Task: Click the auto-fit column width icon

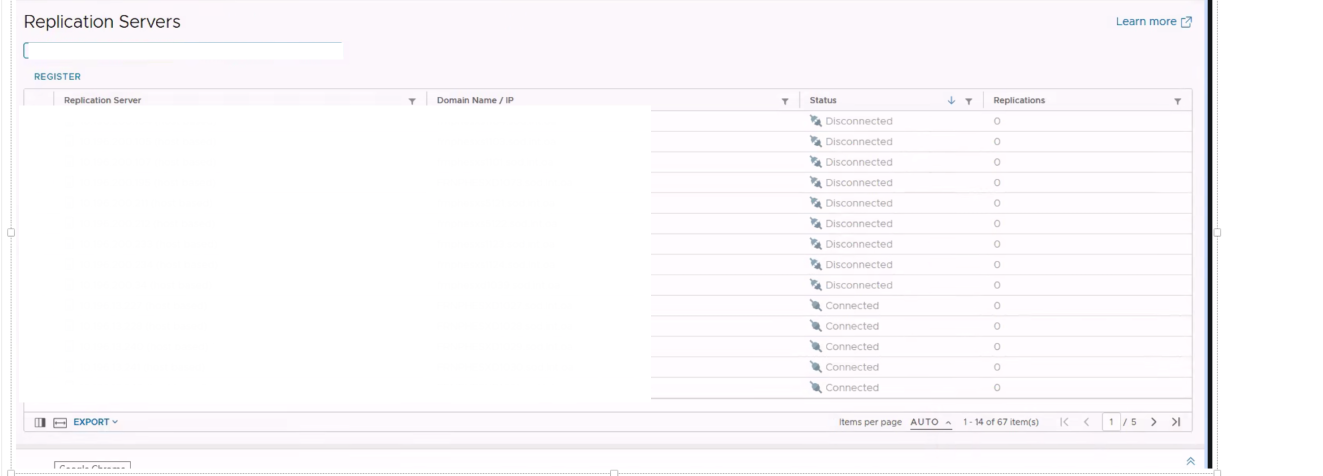Action: (60, 422)
